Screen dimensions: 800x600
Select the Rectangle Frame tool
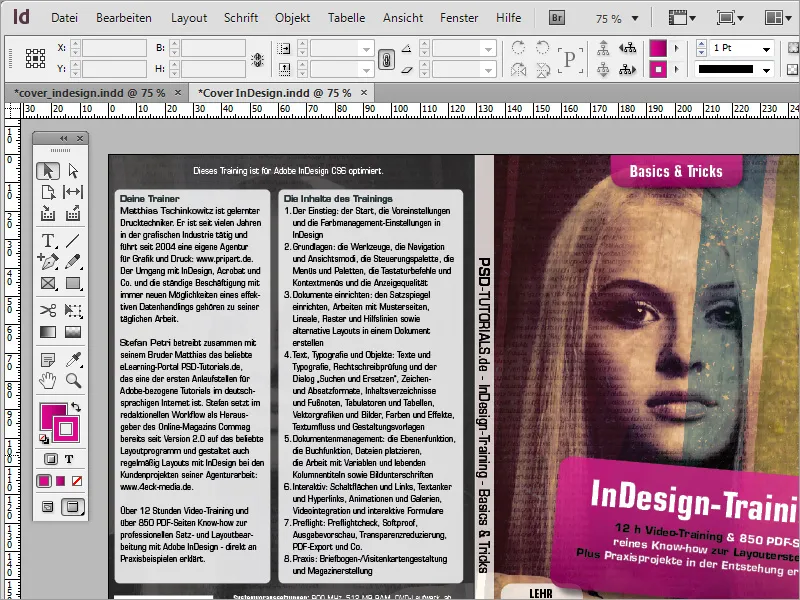coord(48,283)
